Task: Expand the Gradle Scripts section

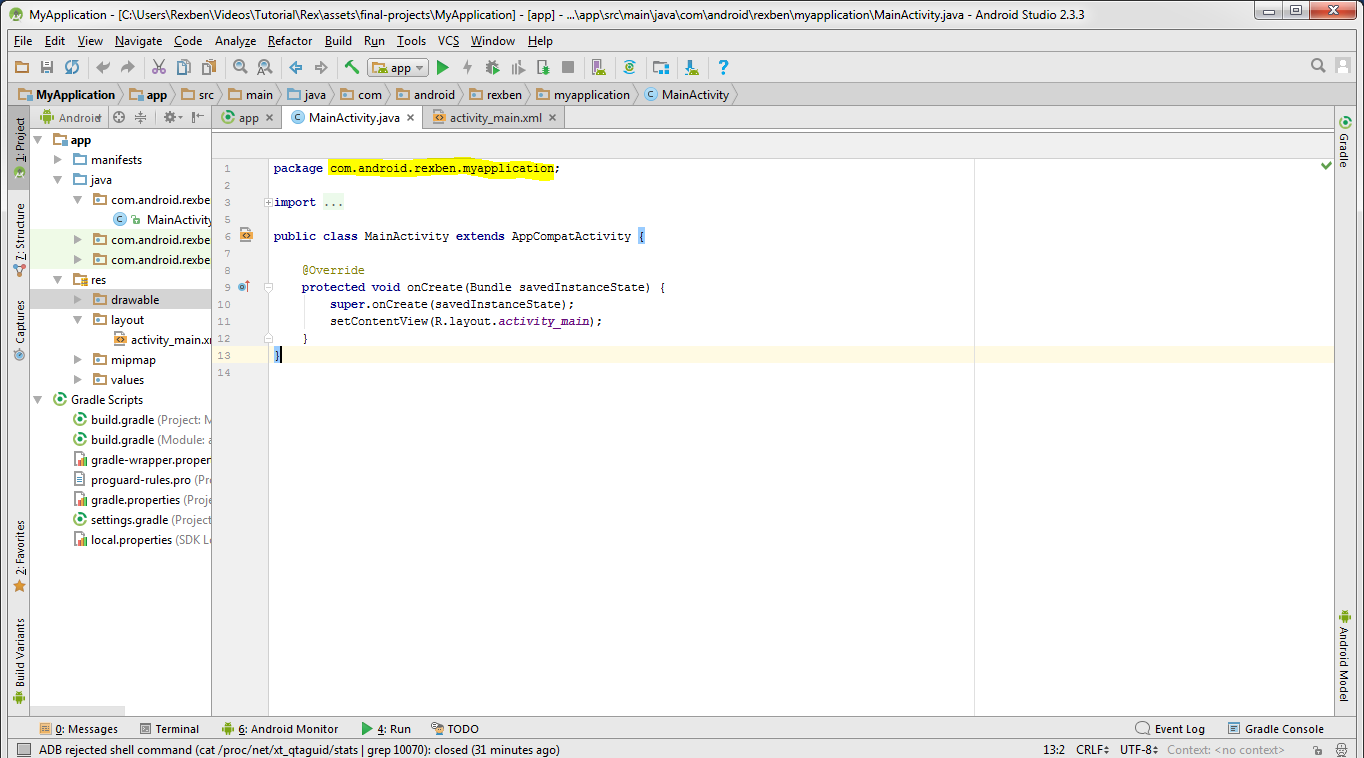Action: [x=38, y=399]
